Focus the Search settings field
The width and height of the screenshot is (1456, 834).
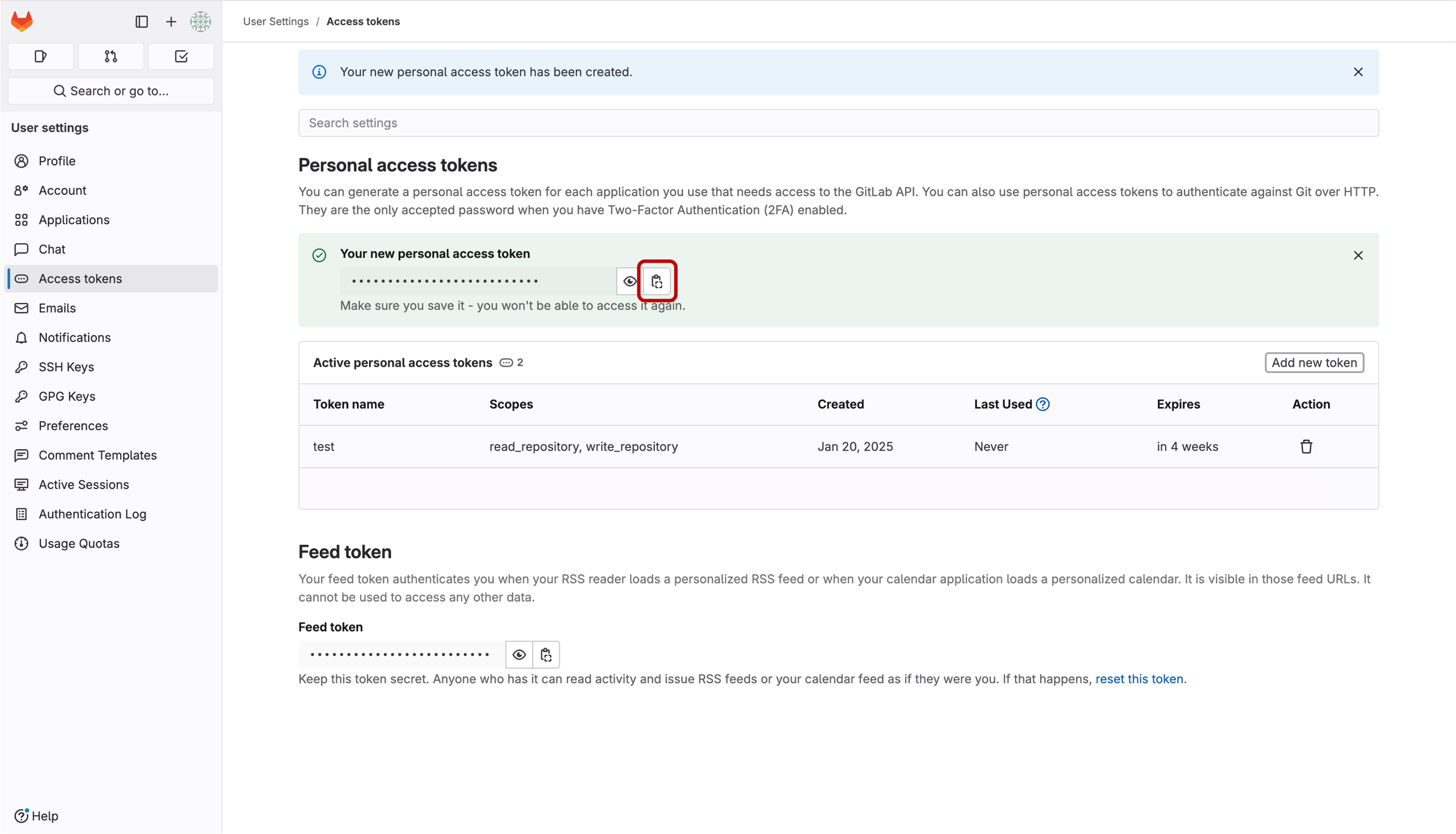coord(838,123)
